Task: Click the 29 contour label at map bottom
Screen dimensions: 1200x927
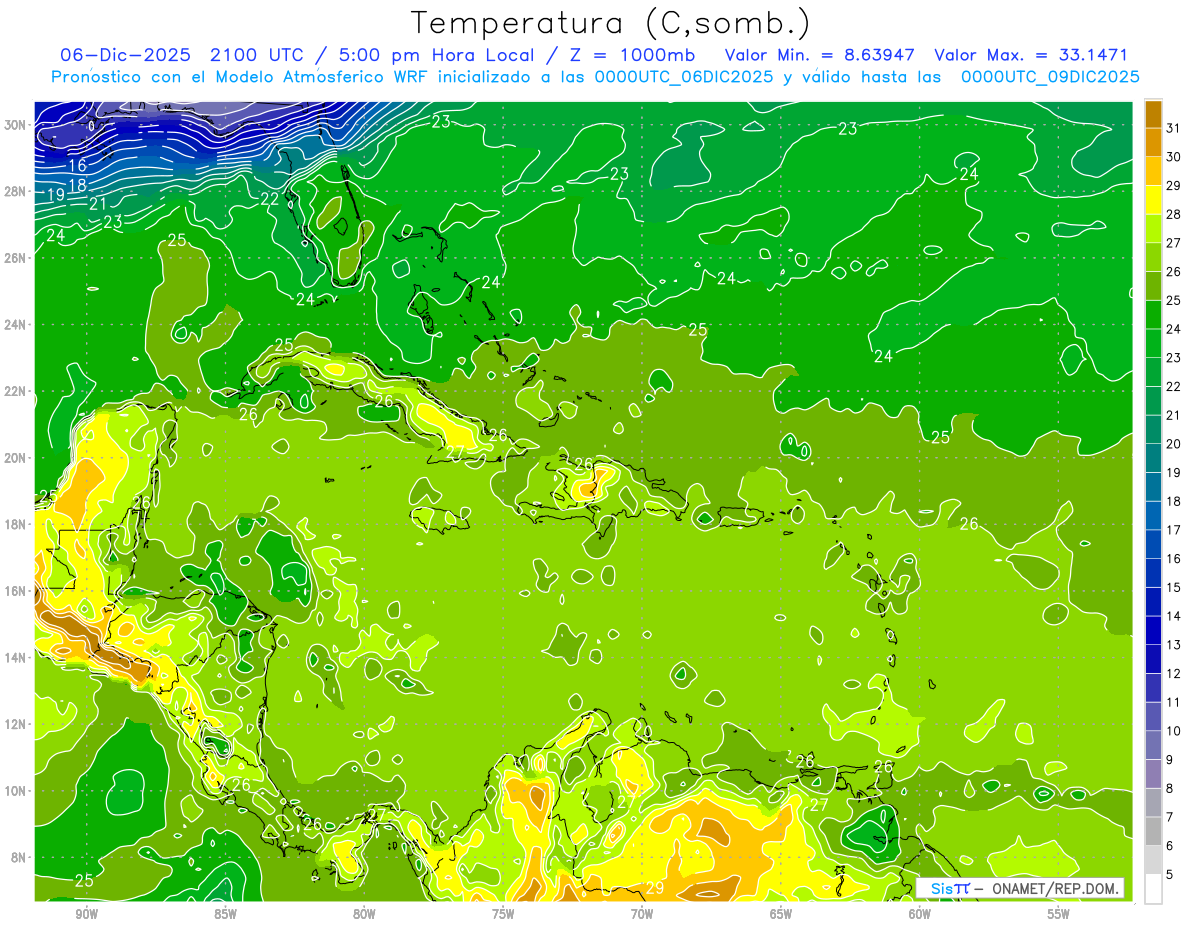Action: [x=655, y=887]
